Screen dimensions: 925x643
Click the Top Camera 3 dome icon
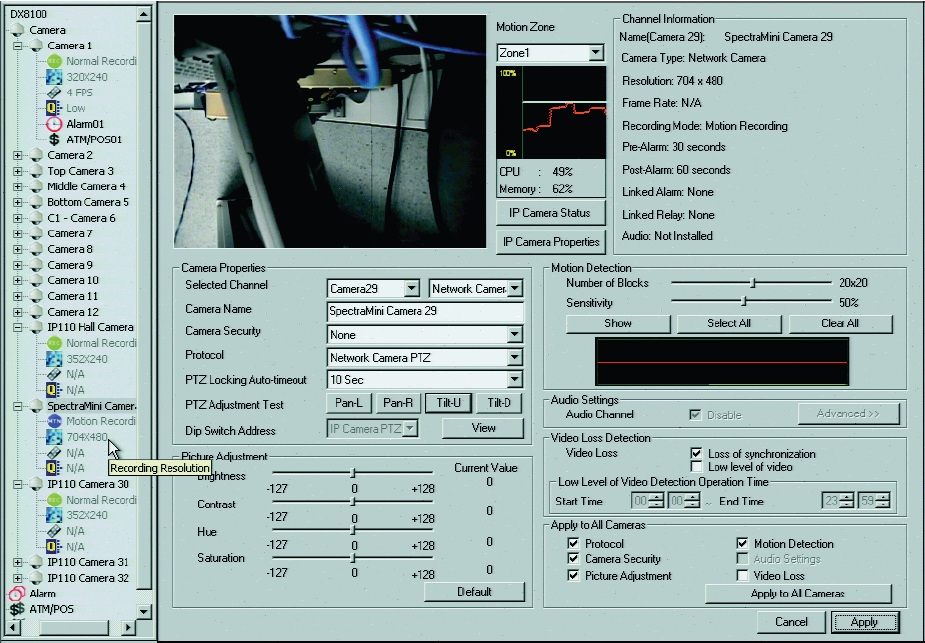click(36, 171)
